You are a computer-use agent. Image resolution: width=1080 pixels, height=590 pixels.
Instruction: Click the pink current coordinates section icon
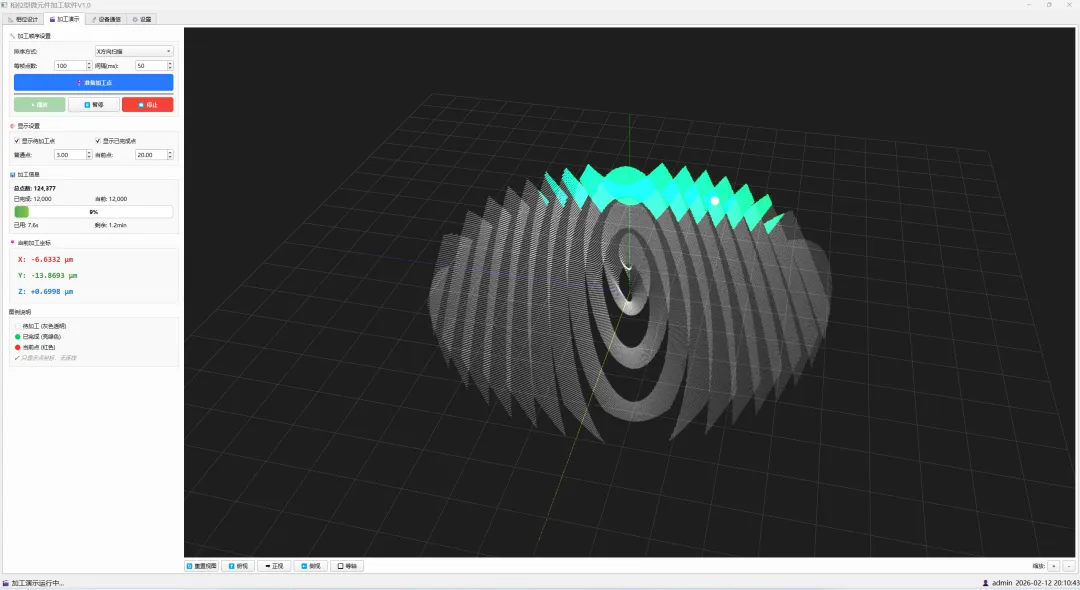coord(12,242)
